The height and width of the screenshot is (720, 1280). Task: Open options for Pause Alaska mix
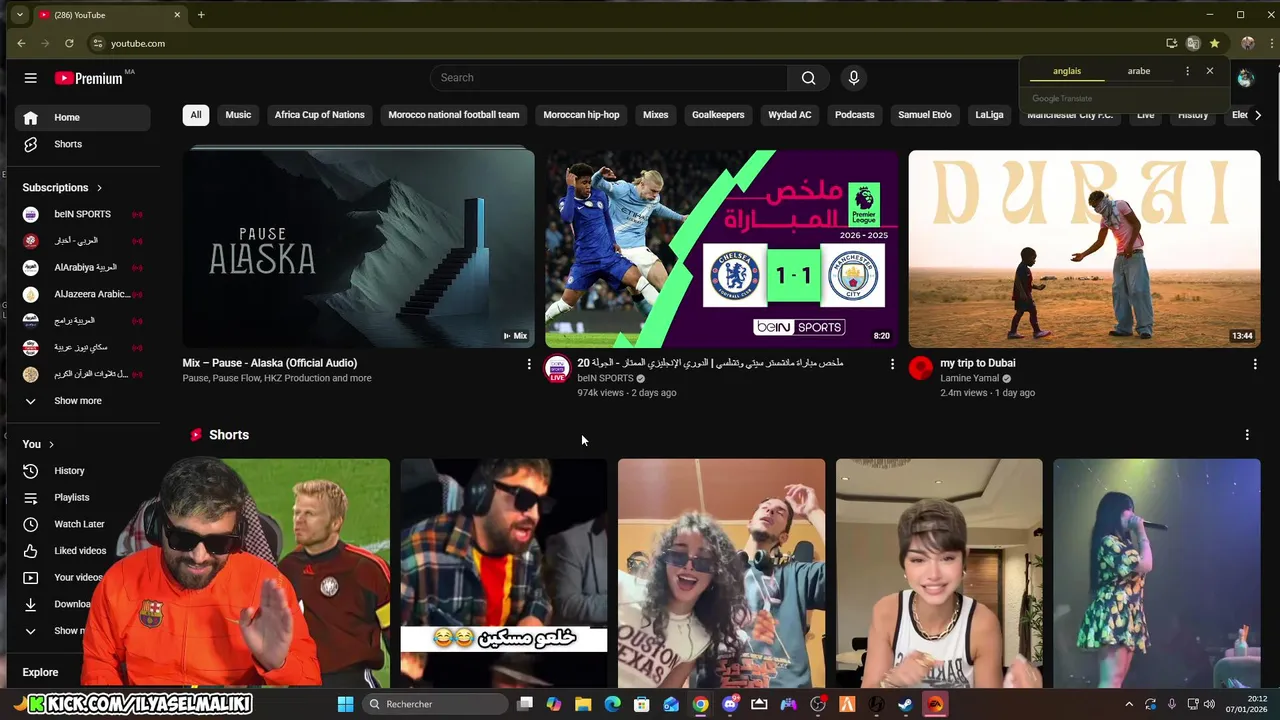click(529, 364)
